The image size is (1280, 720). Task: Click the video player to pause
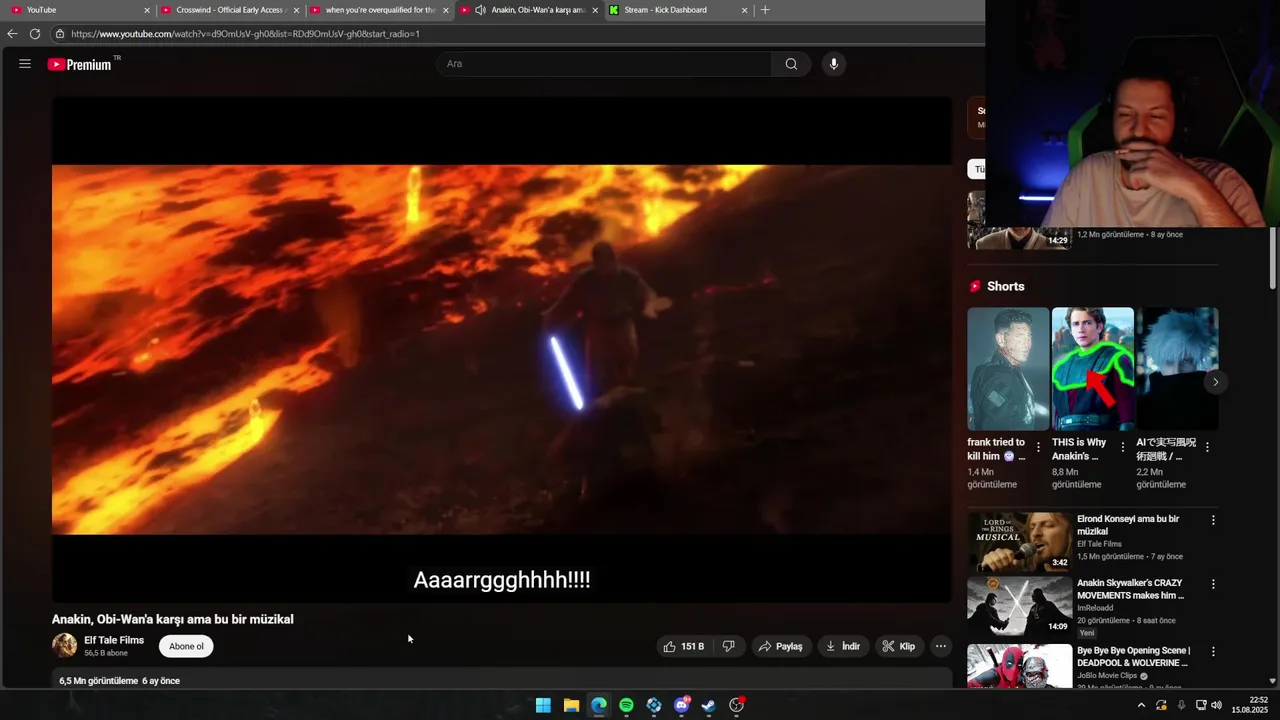(502, 349)
